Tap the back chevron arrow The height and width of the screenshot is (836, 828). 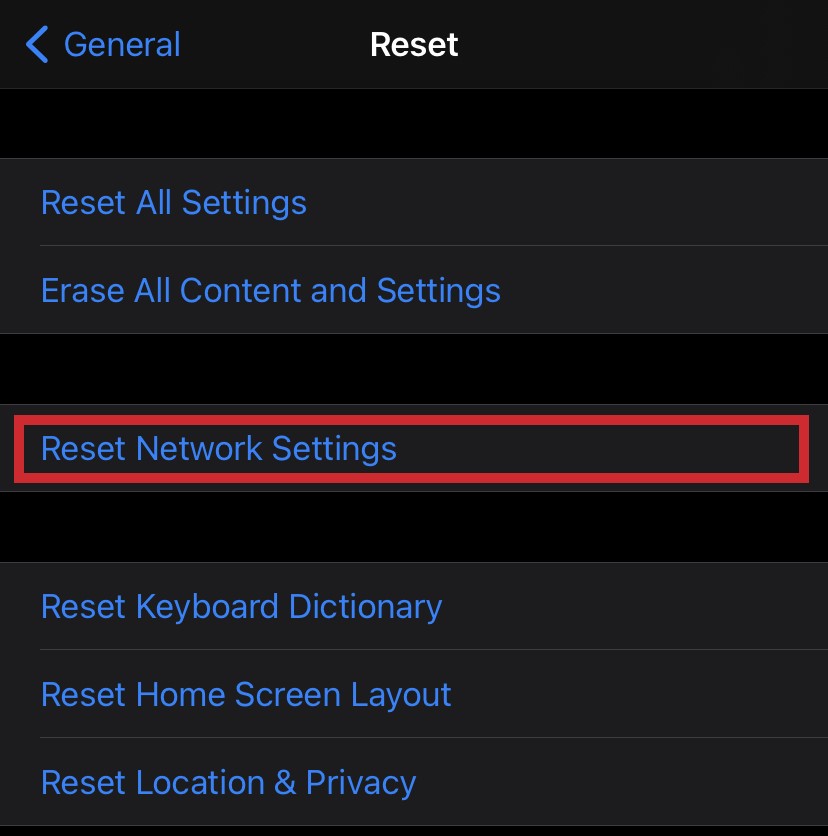pos(37,45)
